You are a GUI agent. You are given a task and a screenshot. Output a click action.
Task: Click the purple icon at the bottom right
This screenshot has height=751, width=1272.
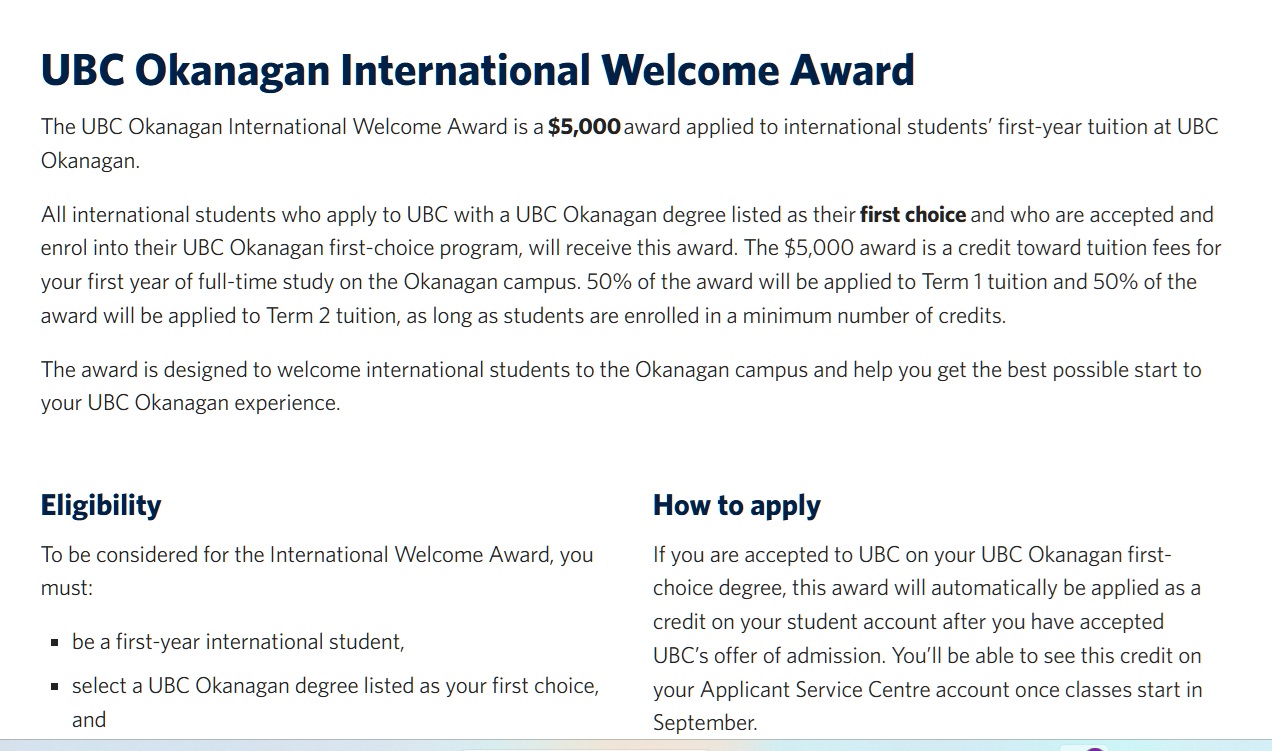coord(1095,747)
